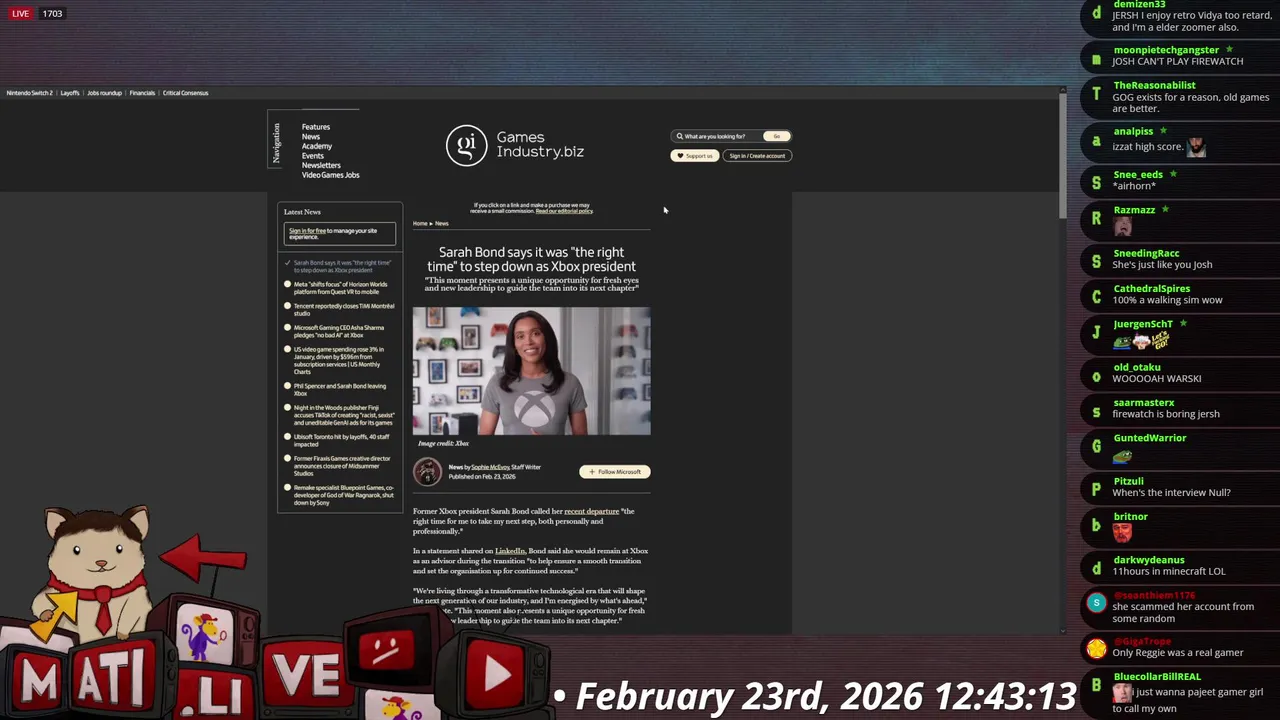The height and width of the screenshot is (720, 1280).
Task: Click username JuergenSchT in chat
Action: pyautogui.click(x=1143, y=324)
